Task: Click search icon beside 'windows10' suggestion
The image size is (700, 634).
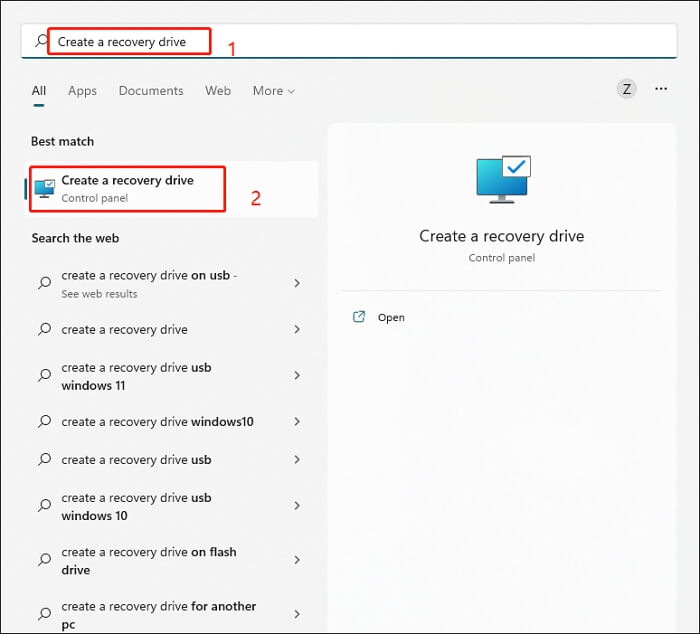Action: [x=45, y=421]
